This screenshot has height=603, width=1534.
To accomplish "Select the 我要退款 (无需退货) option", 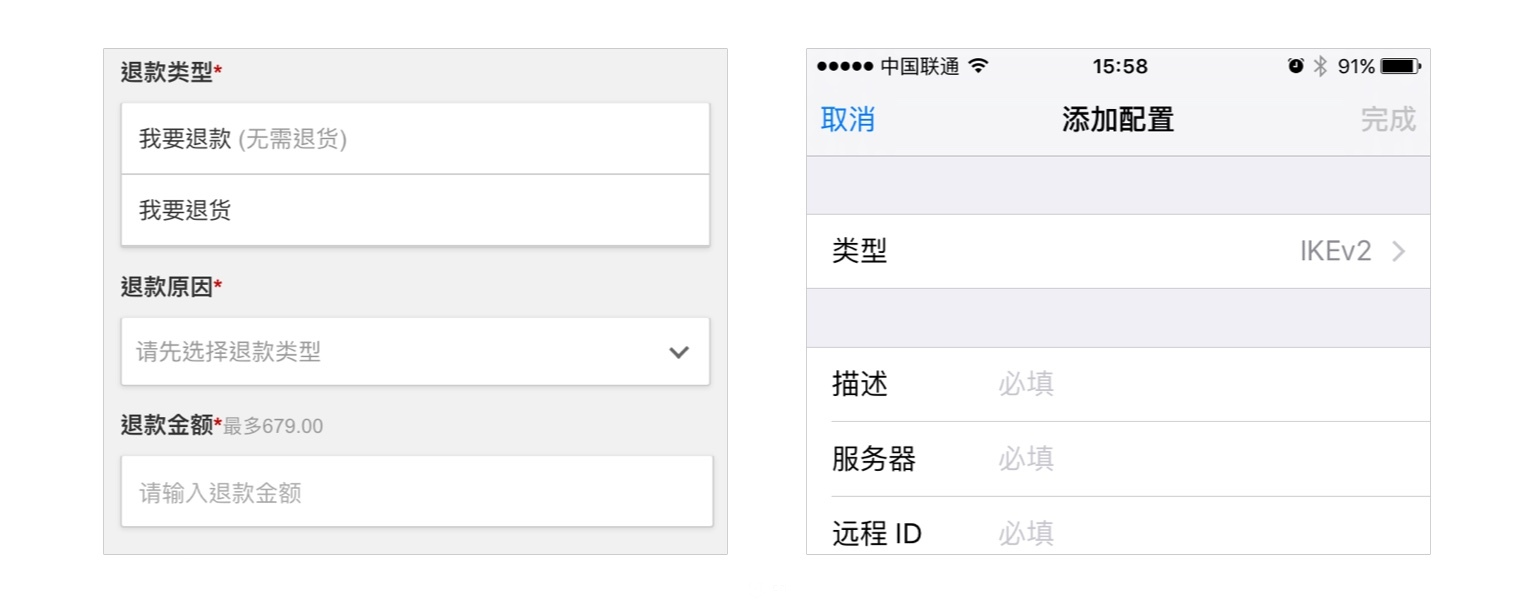I will [x=416, y=139].
